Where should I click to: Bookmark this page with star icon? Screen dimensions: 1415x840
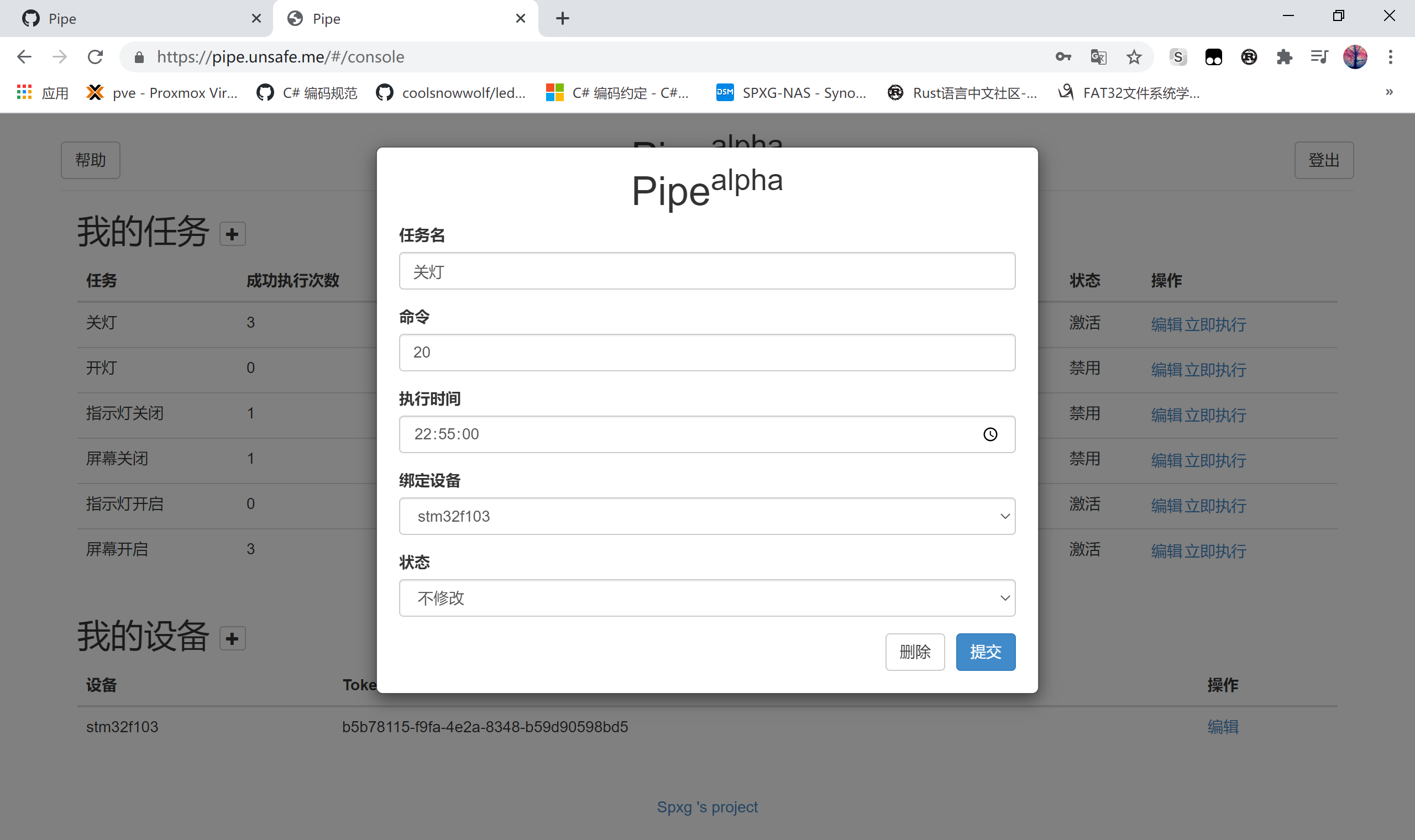point(1134,57)
